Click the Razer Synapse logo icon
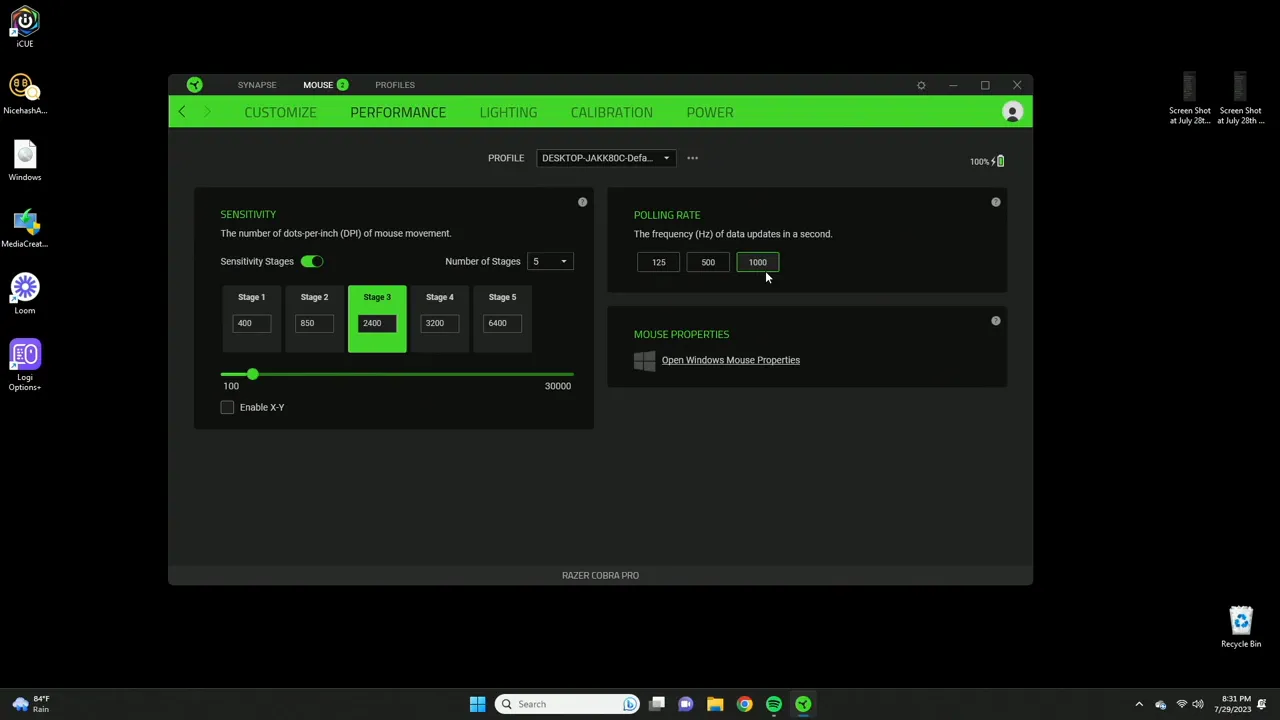 (195, 84)
